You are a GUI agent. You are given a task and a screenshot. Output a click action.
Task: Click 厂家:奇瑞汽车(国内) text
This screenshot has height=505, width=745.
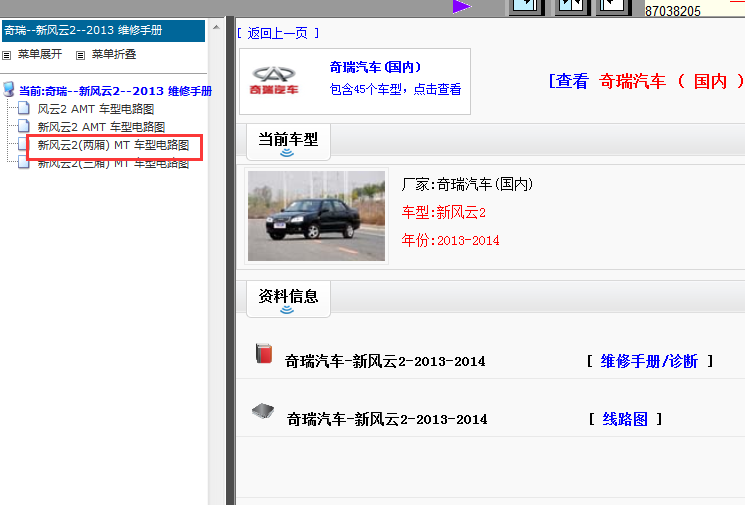(x=467, y=184)
